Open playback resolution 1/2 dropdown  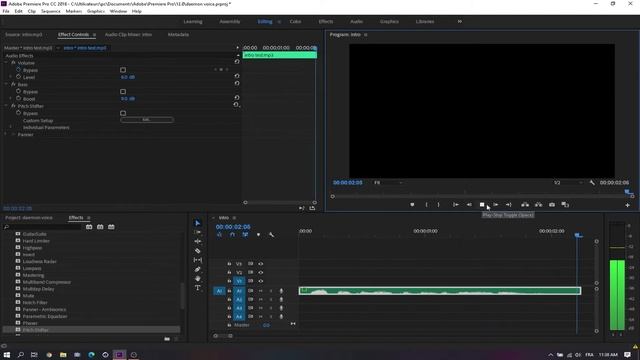pyautogui.click(x=568, y=182)
